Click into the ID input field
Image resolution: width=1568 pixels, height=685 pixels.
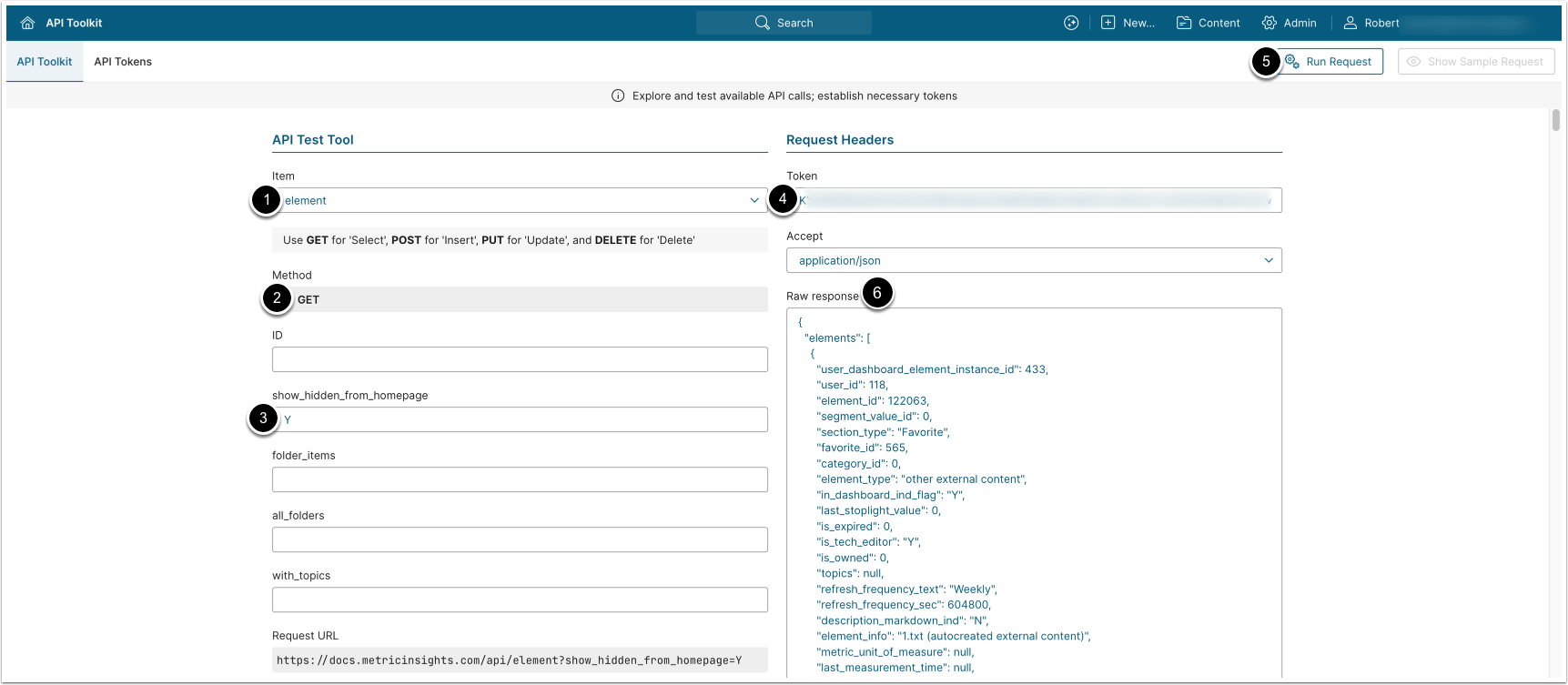pyautogui.click(x=519, y=359)
